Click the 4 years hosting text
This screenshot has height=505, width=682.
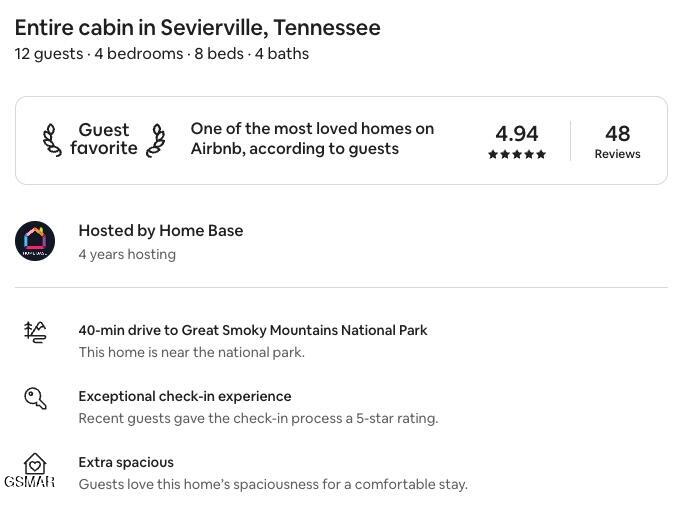[127, 254]
